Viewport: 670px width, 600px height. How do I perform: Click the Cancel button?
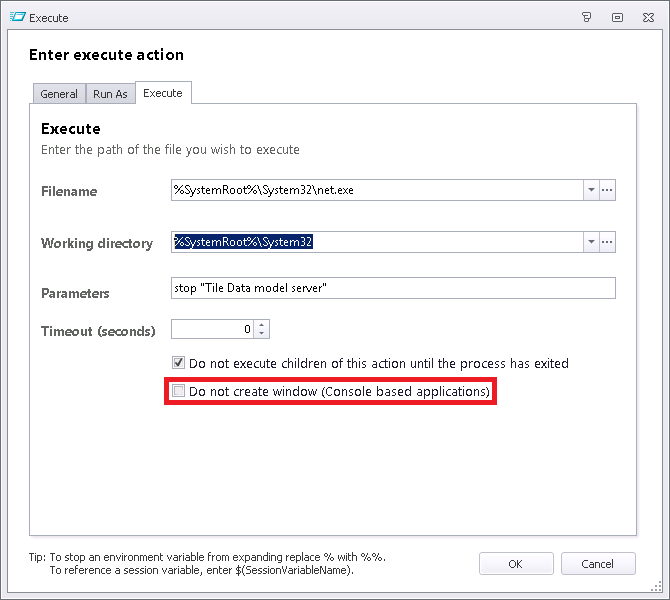[598, 564]
